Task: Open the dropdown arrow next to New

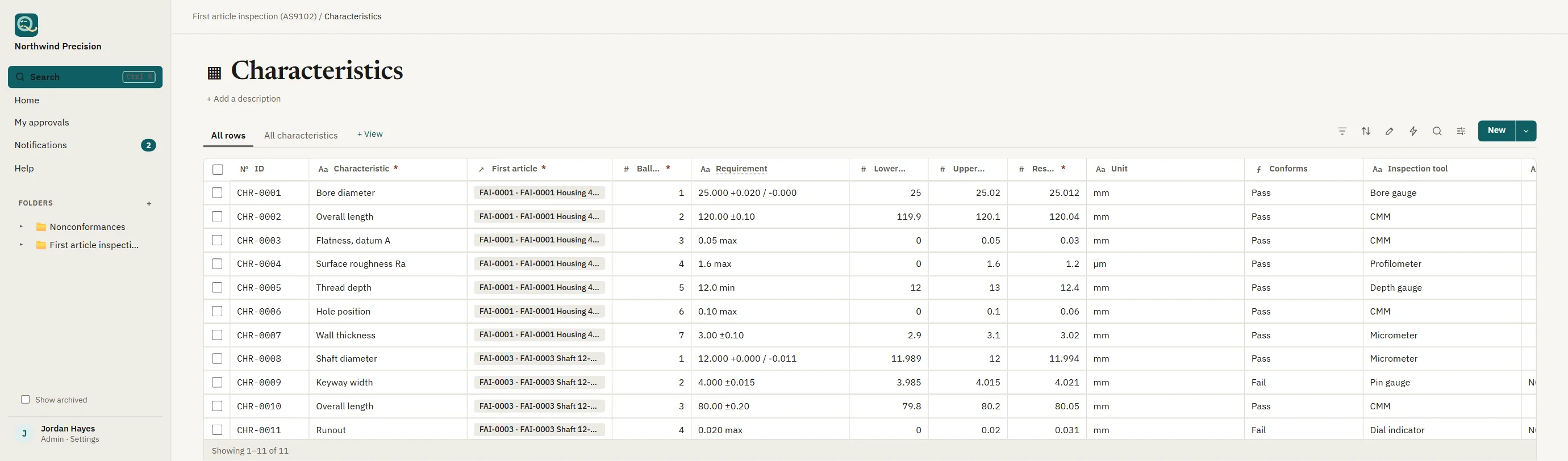Action: click(1526, 131)
